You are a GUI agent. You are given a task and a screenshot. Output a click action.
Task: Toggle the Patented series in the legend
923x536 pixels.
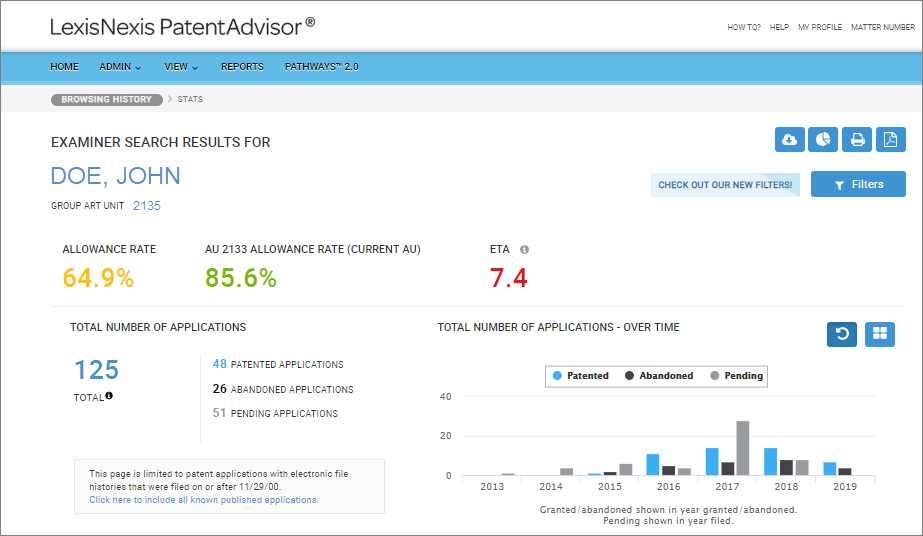tap(580, 375)
